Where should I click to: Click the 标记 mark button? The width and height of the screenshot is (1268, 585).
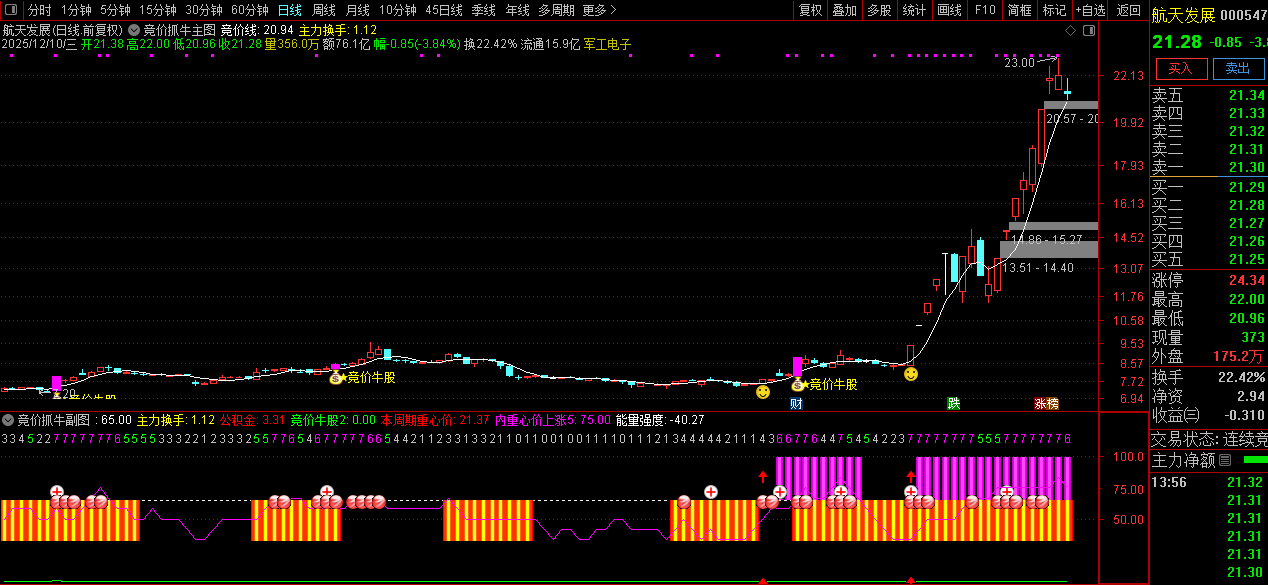coord(1054,10)
